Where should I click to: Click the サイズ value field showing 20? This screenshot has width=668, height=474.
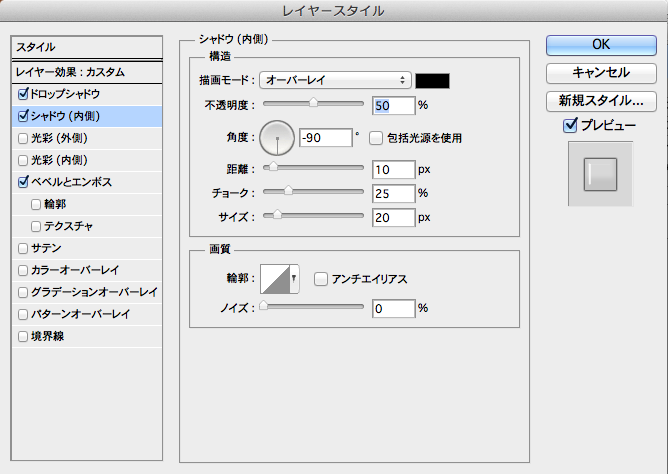pyautogui.click(x=393, y=218)
